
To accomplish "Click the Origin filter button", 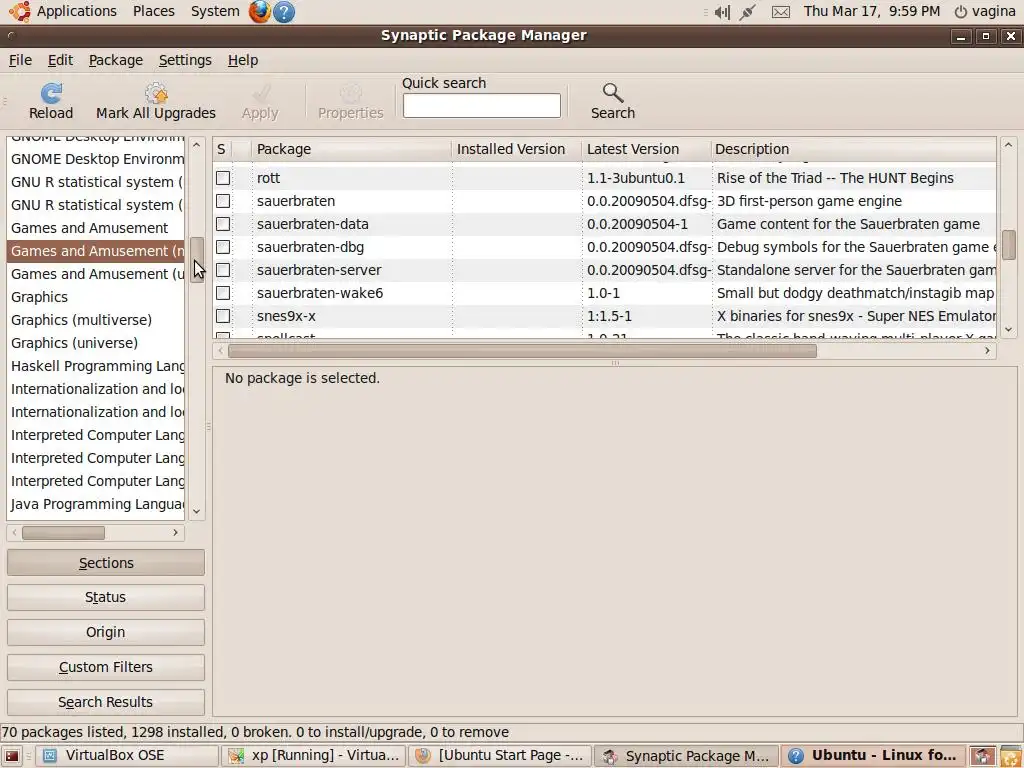I will point(106,632).
